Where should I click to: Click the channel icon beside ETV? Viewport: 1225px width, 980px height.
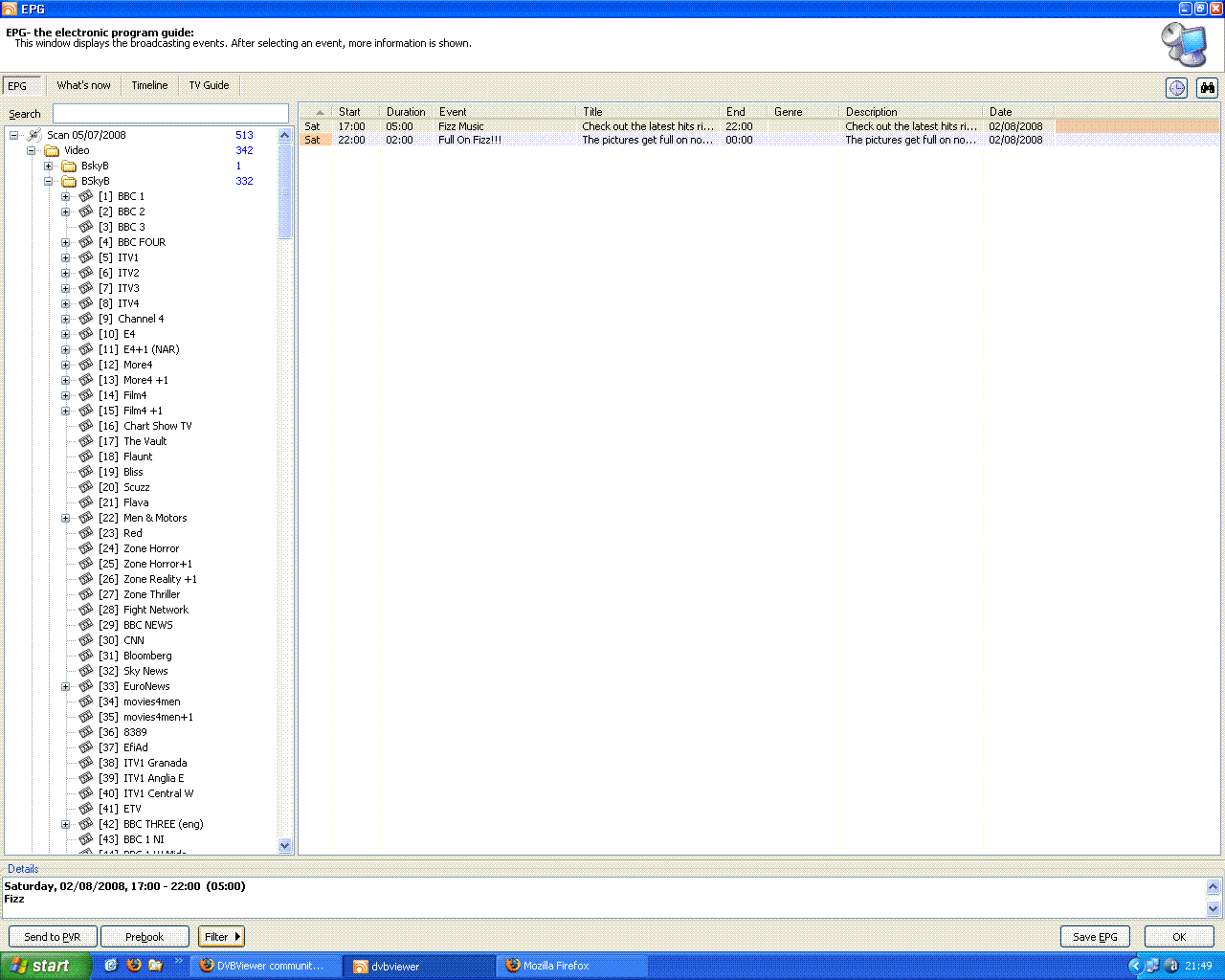point(86,809)
